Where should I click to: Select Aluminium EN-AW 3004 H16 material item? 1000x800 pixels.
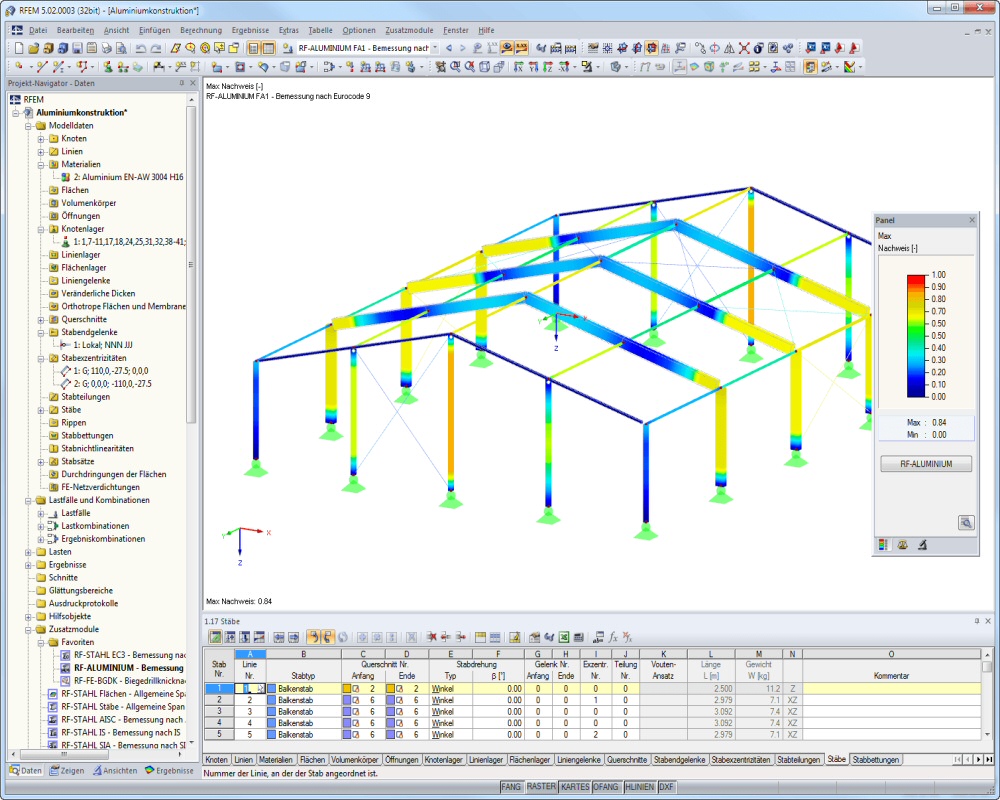[x=128, y=177]
